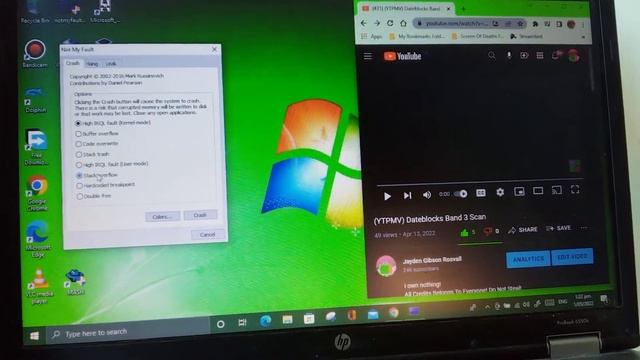Select Double free option
The width and height of the screenshot is (640, 360).
click(94, 196)
